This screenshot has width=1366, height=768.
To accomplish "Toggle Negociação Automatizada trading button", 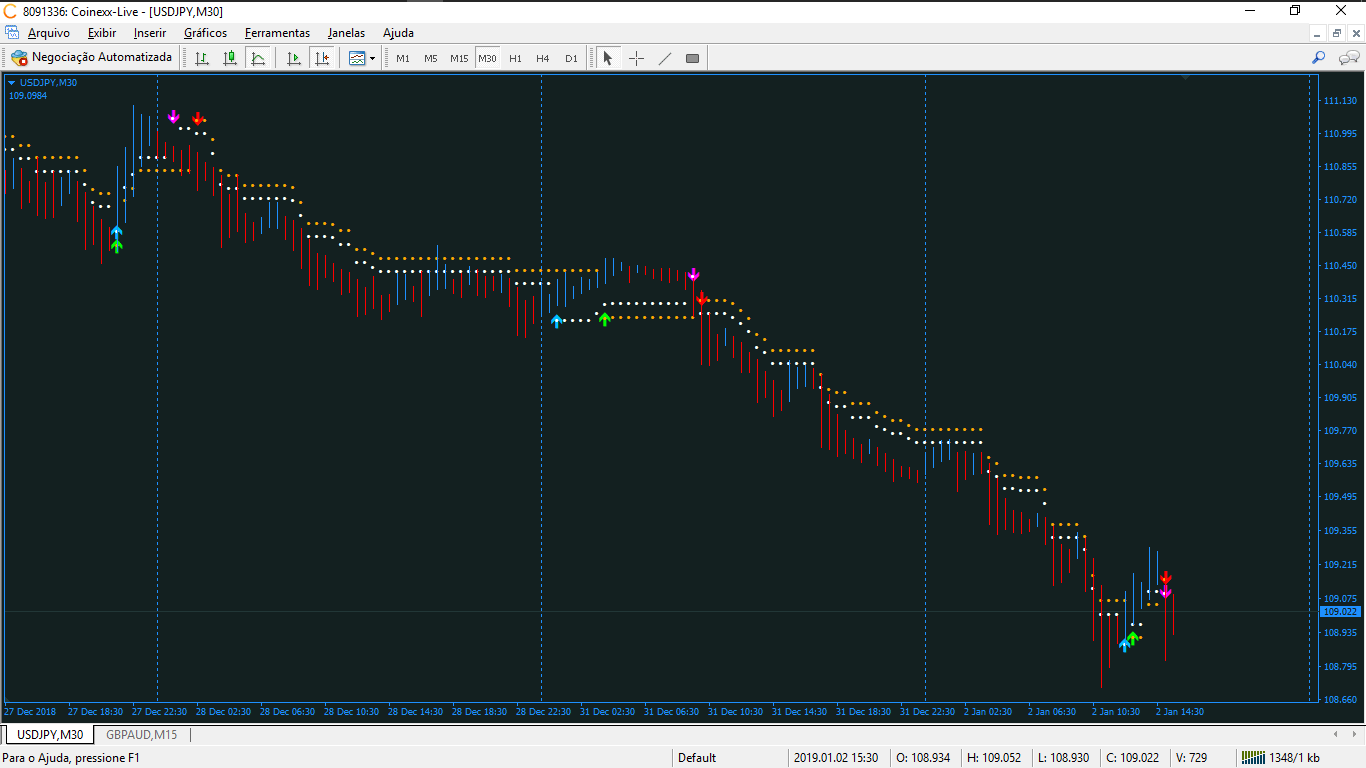I will click(x=92, y=58).
